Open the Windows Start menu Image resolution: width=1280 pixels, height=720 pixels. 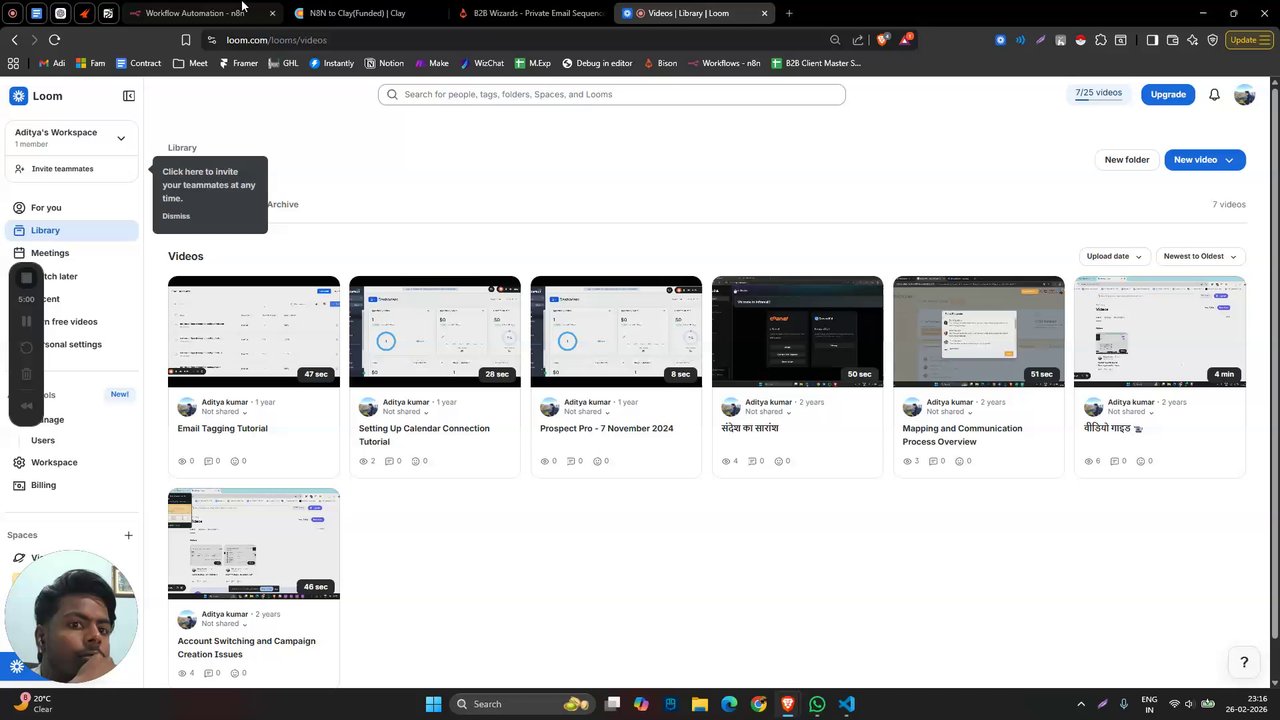tap(433, 704)
